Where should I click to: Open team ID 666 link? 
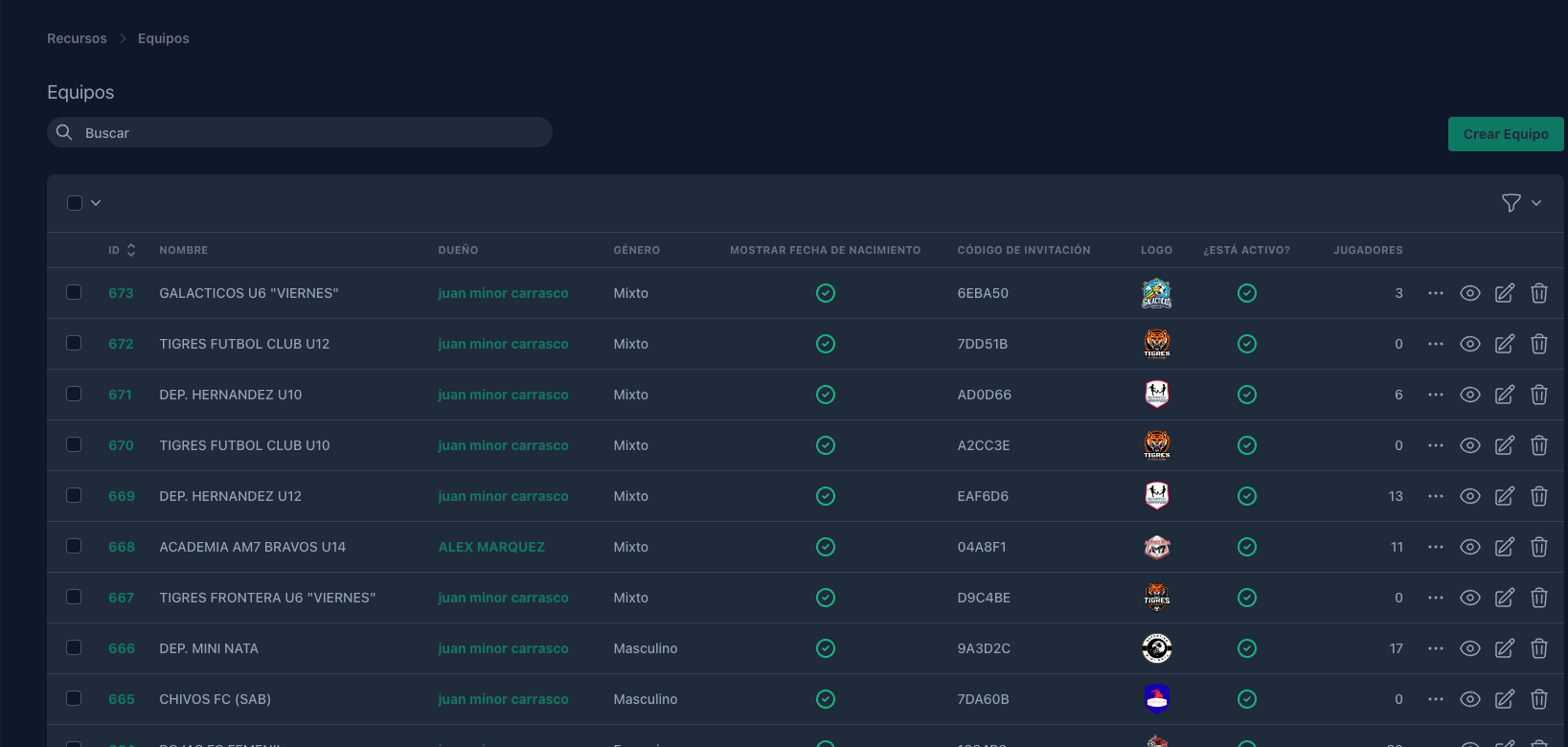[x=122, y=648]
